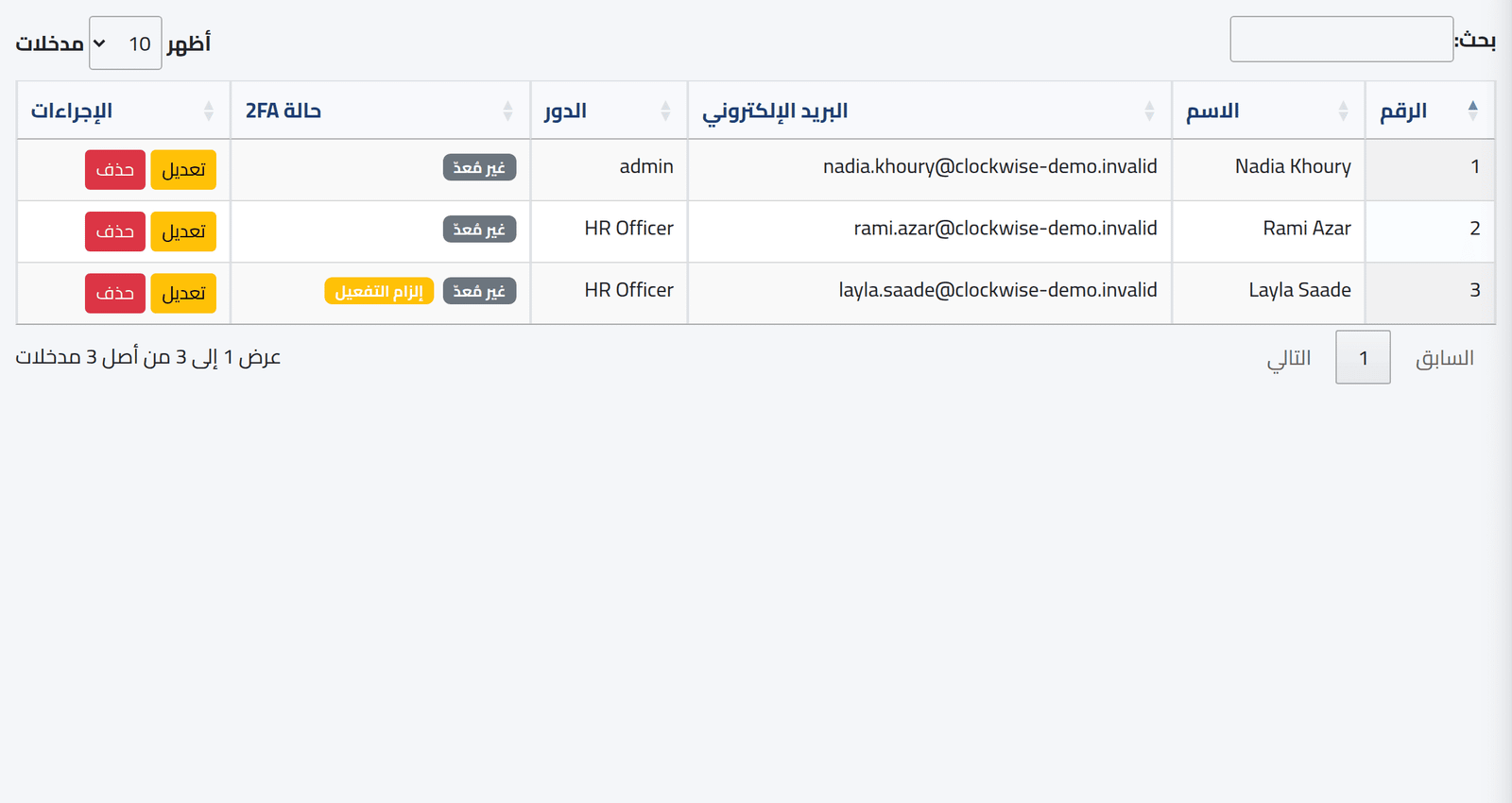This screenshot has width=1512, height=803.
Task: Click إلزام التفعيل for Layla Saade
Action: (x=379, y=291)
